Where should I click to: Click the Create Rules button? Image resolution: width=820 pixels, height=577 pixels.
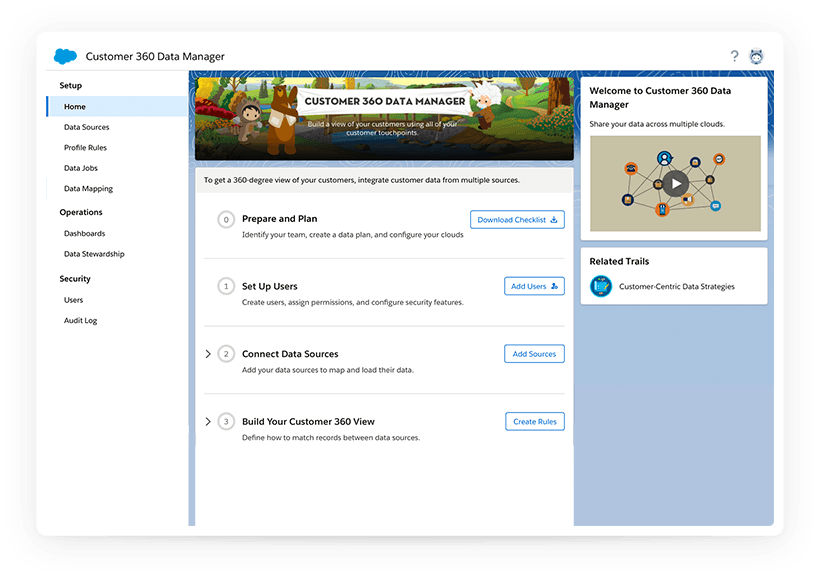click(535, 422)
